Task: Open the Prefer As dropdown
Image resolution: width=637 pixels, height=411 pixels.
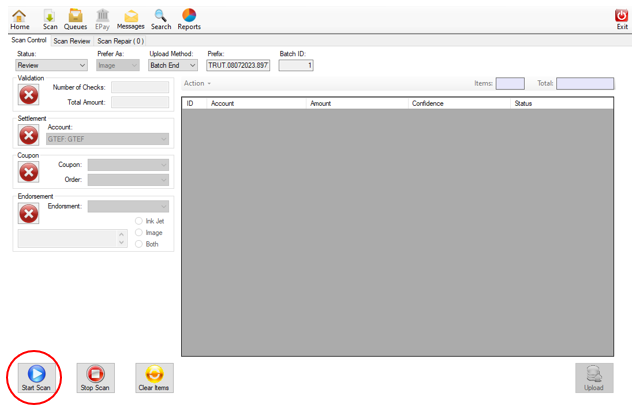Action: [118, 65]
